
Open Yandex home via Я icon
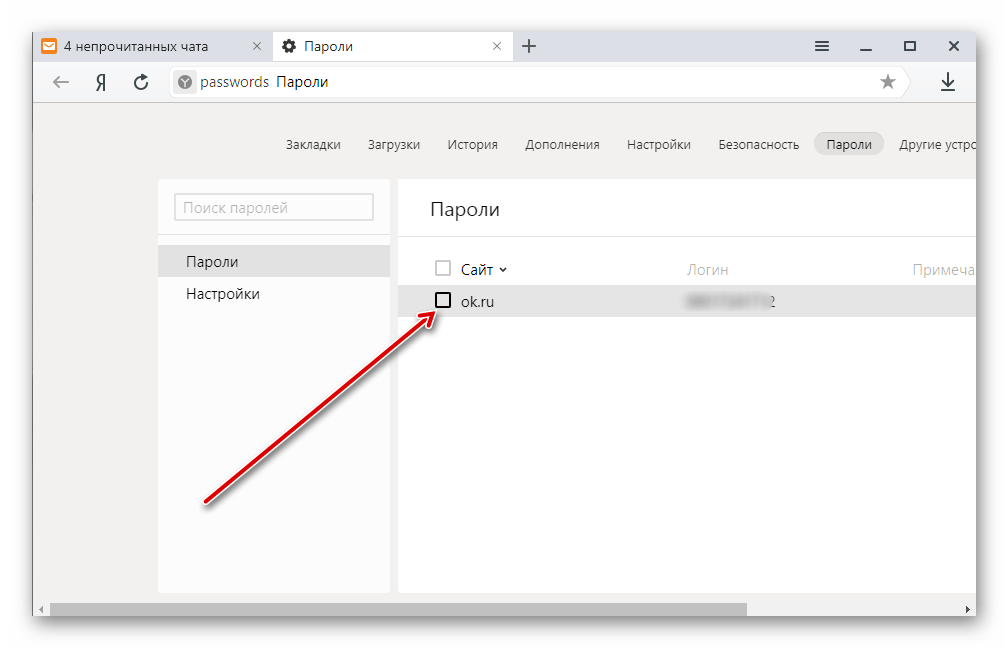tap(101, 82)
